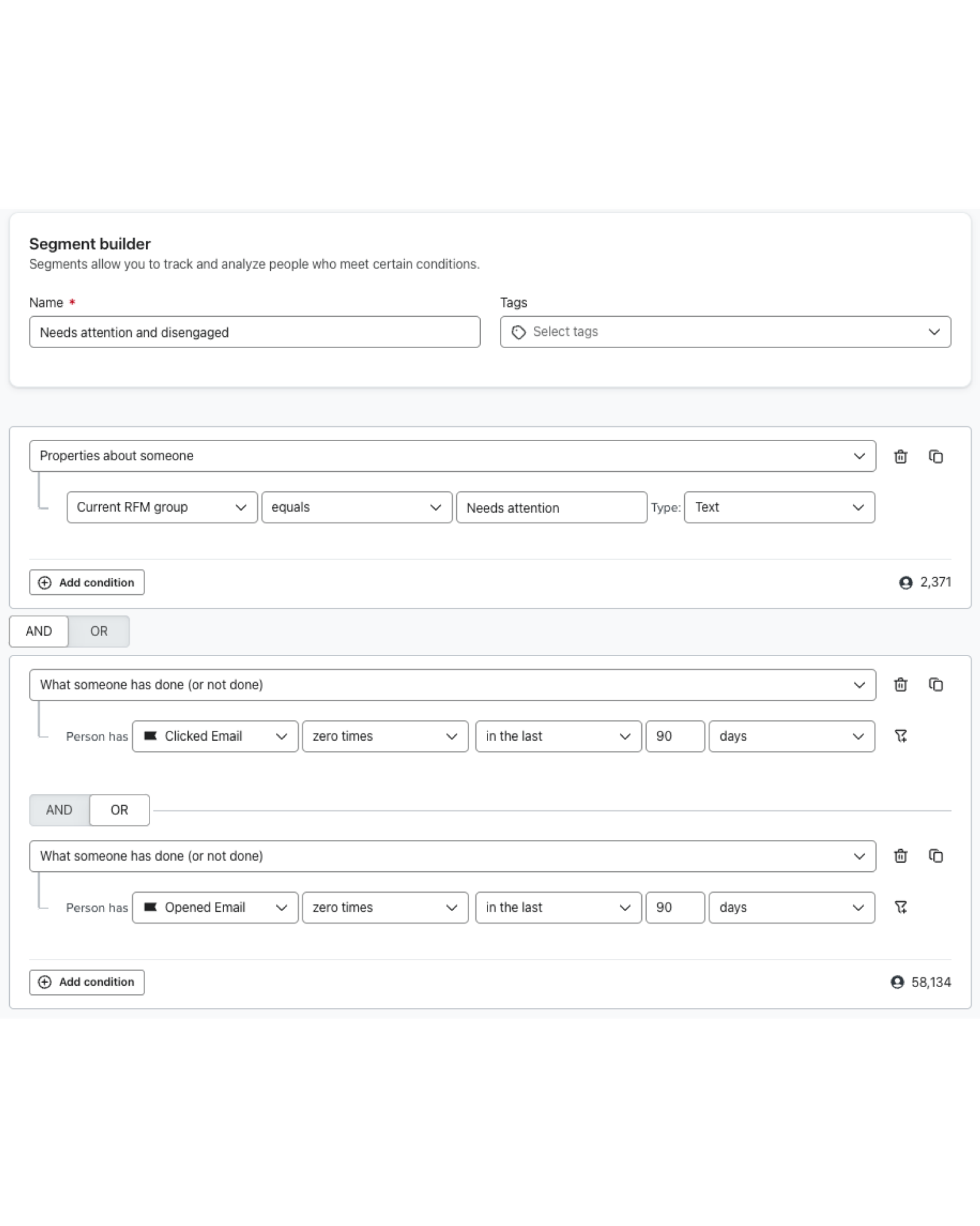Open days dropdown in Clicked Email row
This screenshot has width=980, height=1226.
coord(792,736)
